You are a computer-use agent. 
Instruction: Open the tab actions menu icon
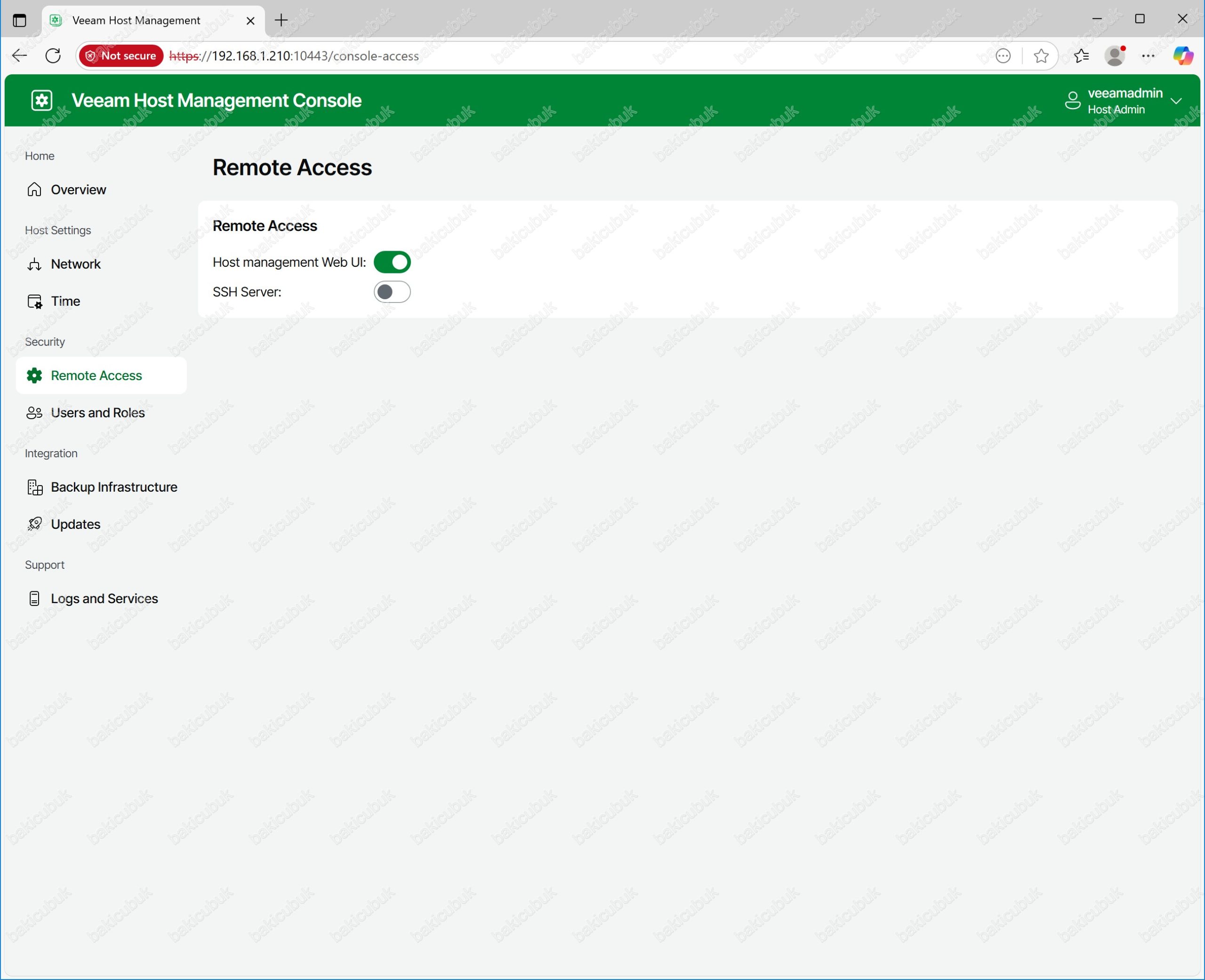tap(19, 20)
